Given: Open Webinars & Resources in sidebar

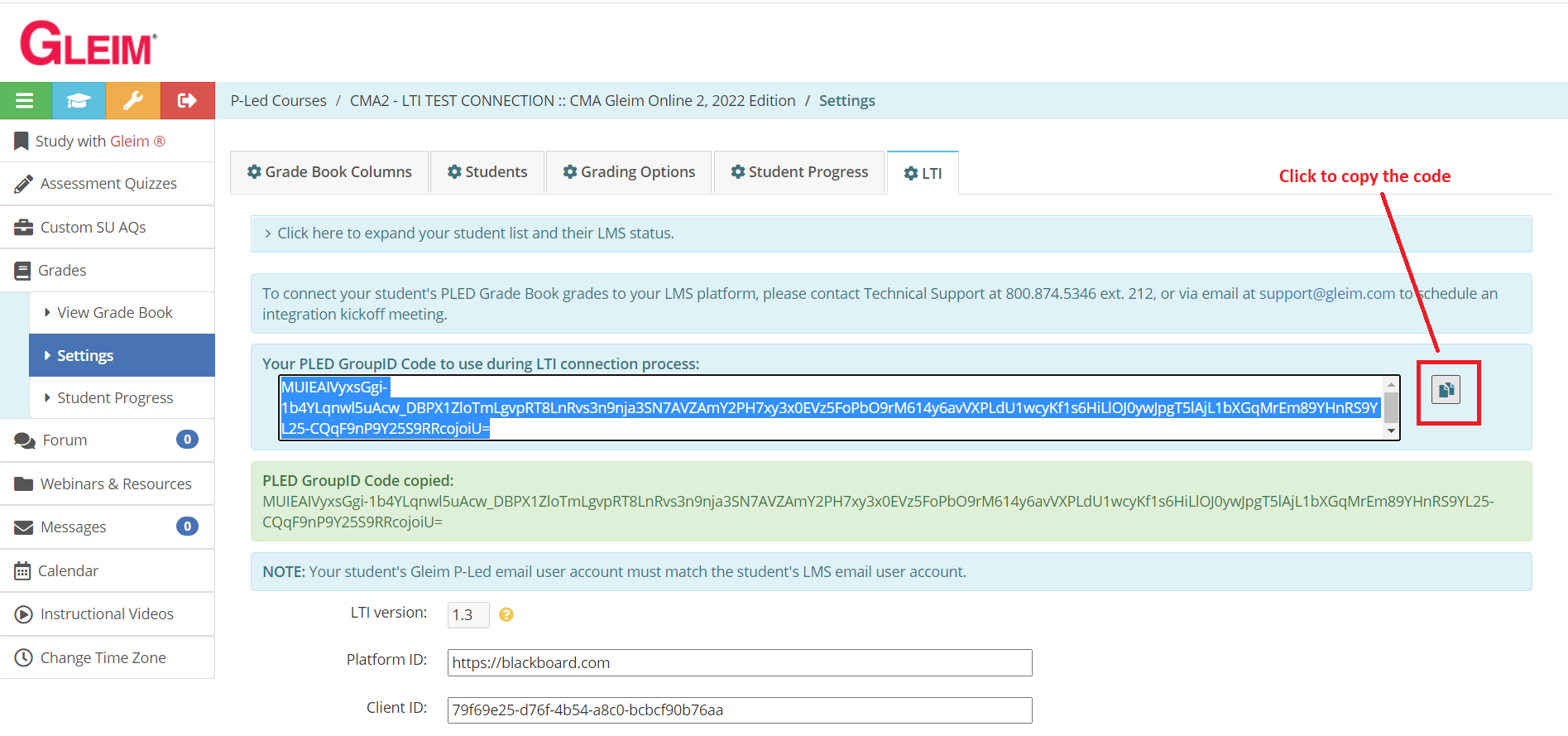Looking at the screenshot, I should 108,483.
